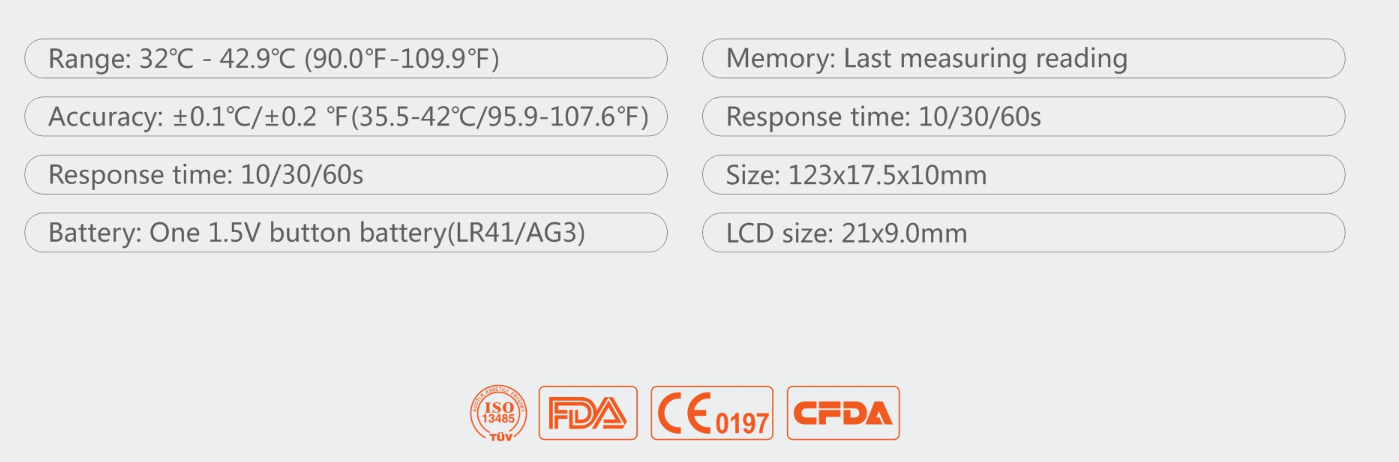Select the Accuracy specification pill
The height and width of the screenshot is (462, 1399).
pos(345,117)
